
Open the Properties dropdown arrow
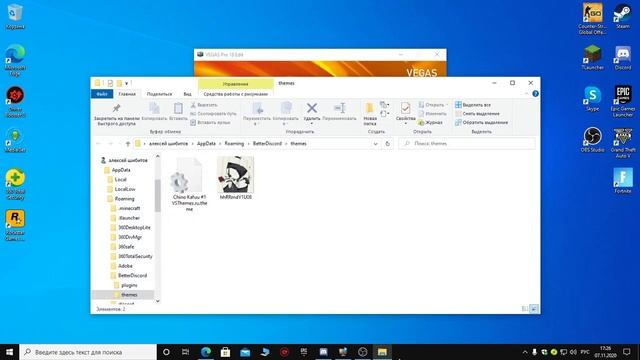(x=405, y=124)
